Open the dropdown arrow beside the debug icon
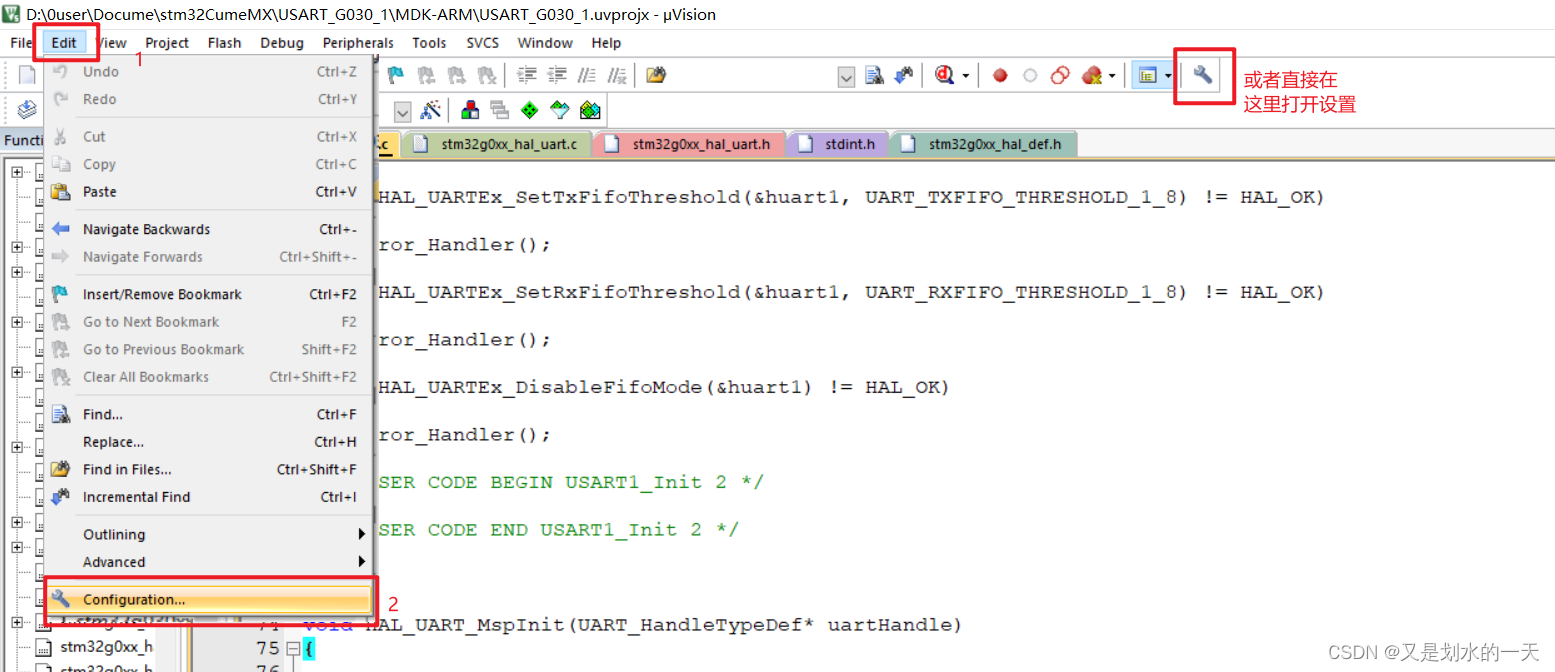Screen dimensions: 1555x672 (x=966, y=76)
